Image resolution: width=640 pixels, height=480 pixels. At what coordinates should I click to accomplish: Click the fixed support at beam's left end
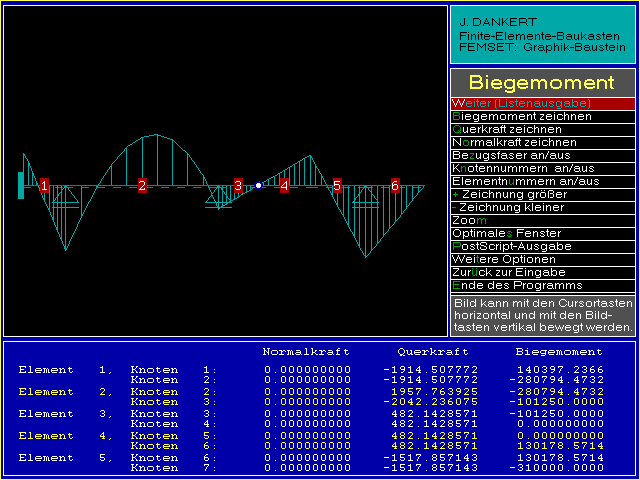point(21,185)
